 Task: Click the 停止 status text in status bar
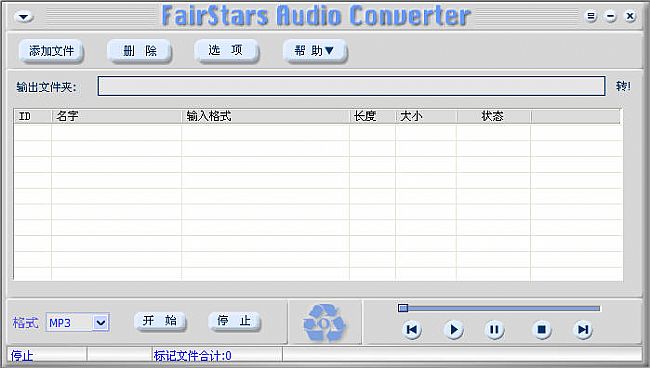22,356
